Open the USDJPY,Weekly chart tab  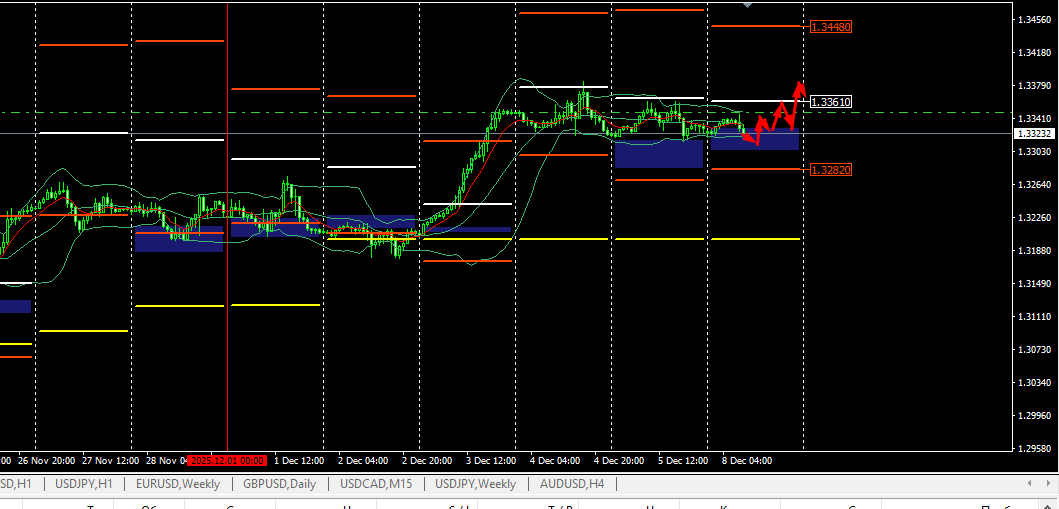point(475,484)
